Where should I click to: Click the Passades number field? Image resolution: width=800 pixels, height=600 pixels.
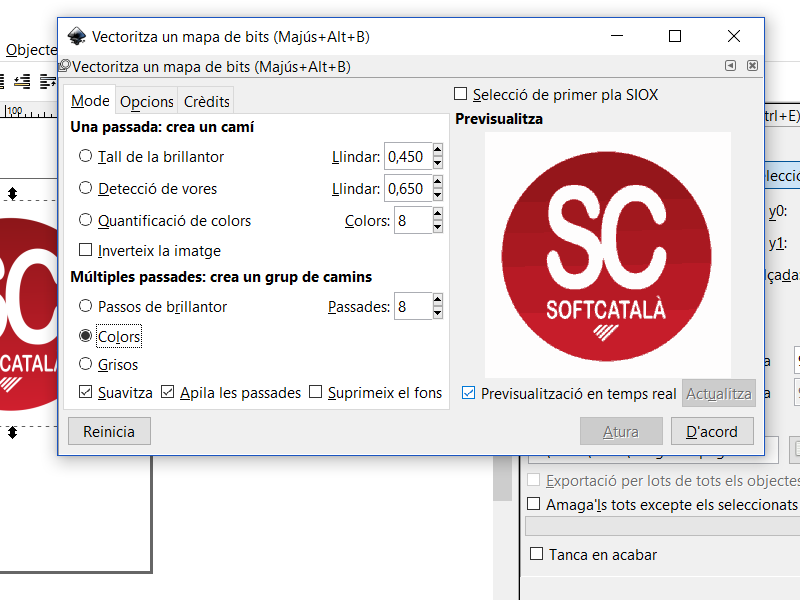(413, 306)
